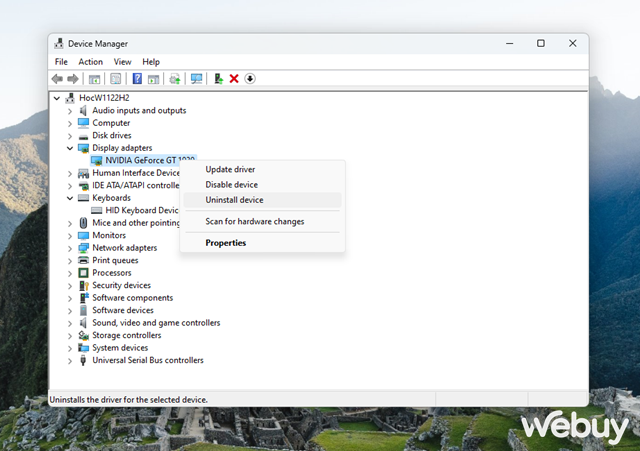
Task: Open the View menu
Action: point(122,62)
